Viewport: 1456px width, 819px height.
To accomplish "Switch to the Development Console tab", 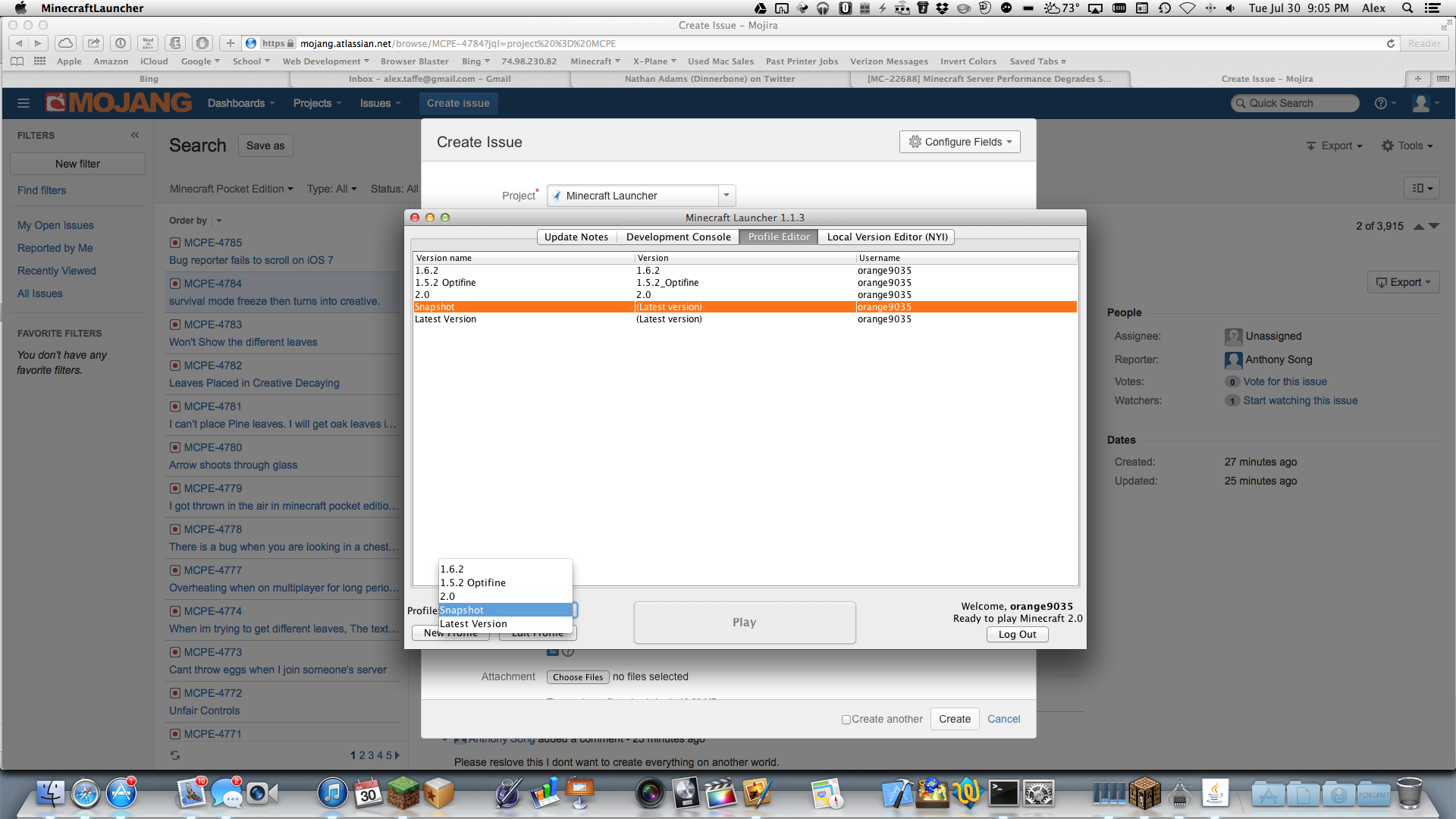I will tap(678, 237).
